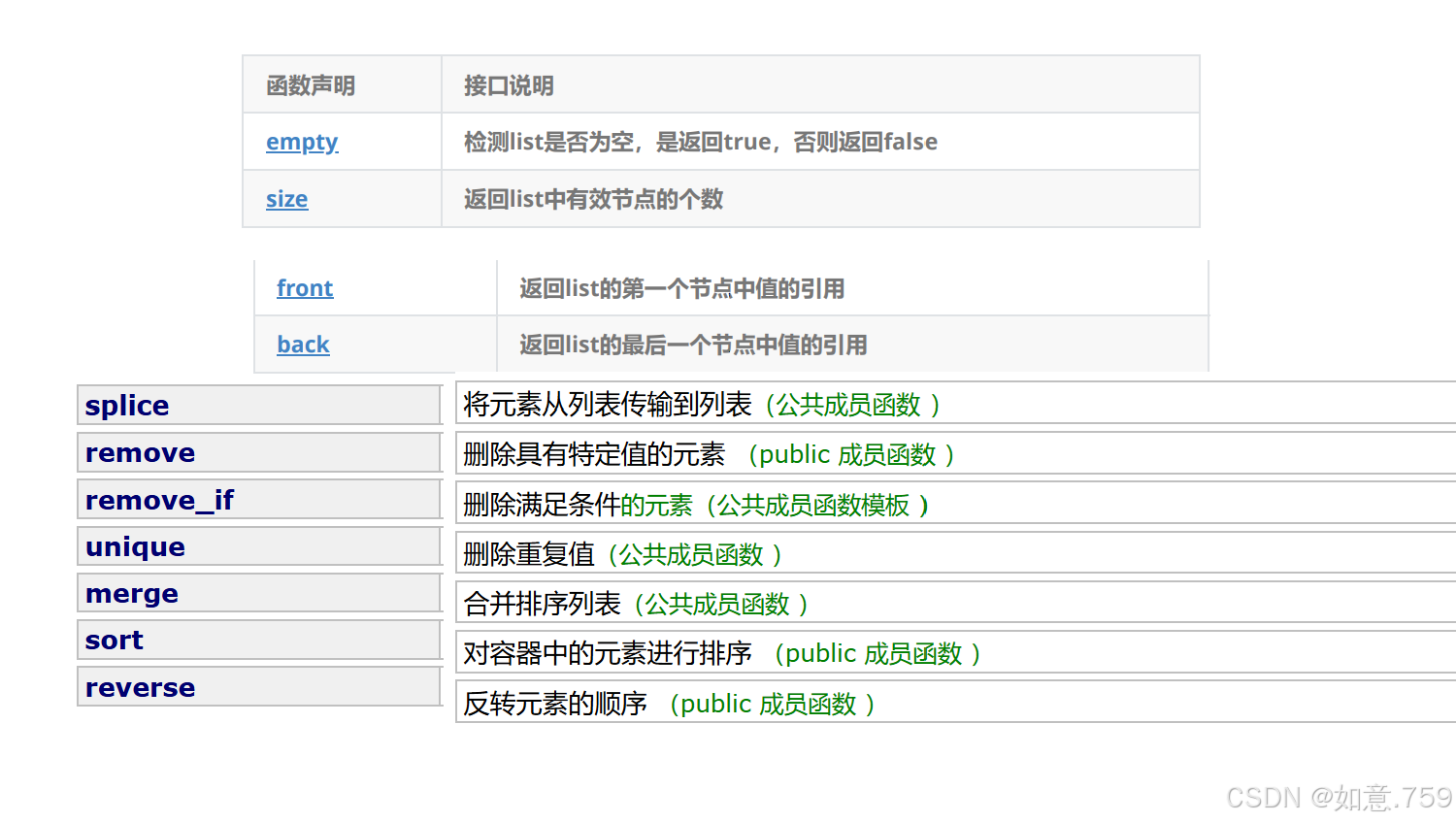Select description 返回list中有效节点的个数
The image size is (1456, 823).
(593, 199)
